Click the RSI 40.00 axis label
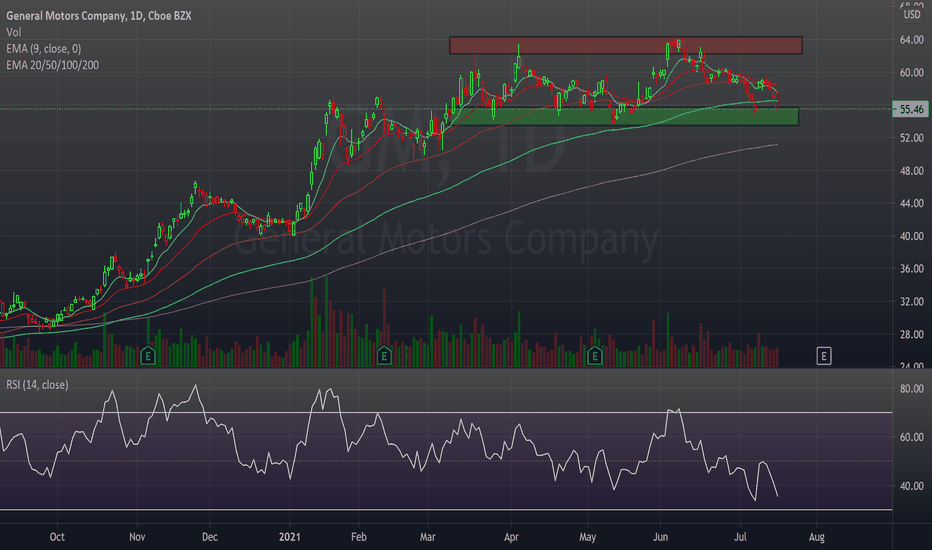Viewport: 932px width, 550px height. [911, 486]
